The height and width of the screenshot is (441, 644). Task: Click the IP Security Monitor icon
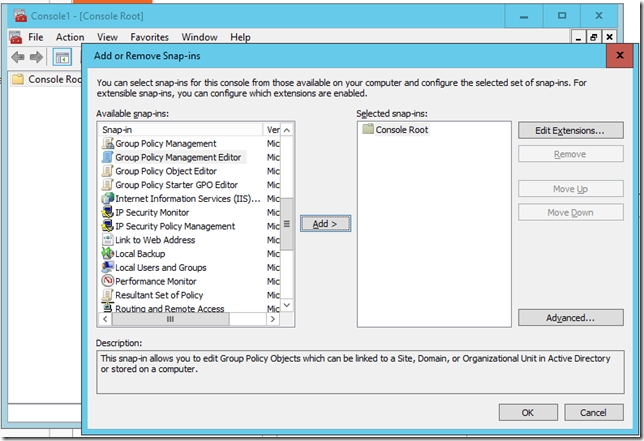coord(108,212)
